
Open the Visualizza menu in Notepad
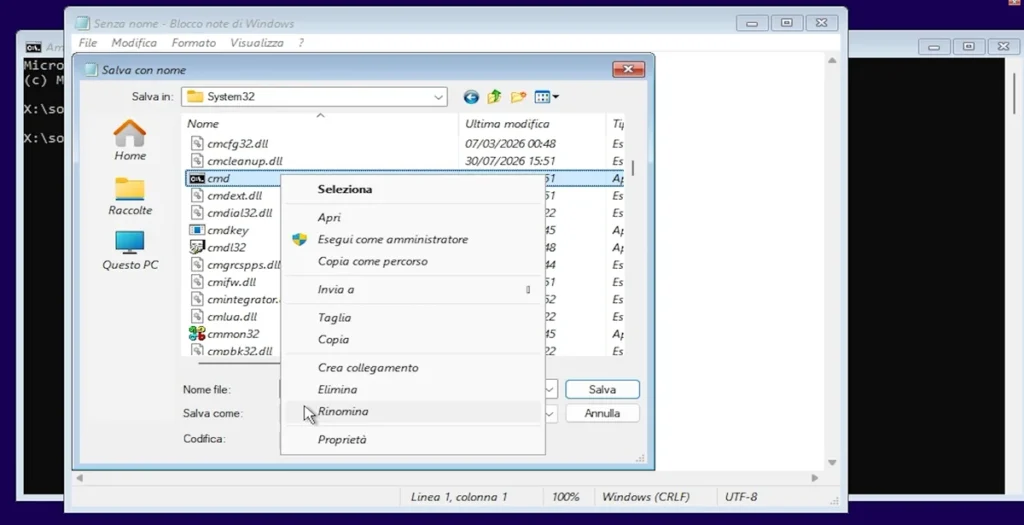tap(257, 42)
